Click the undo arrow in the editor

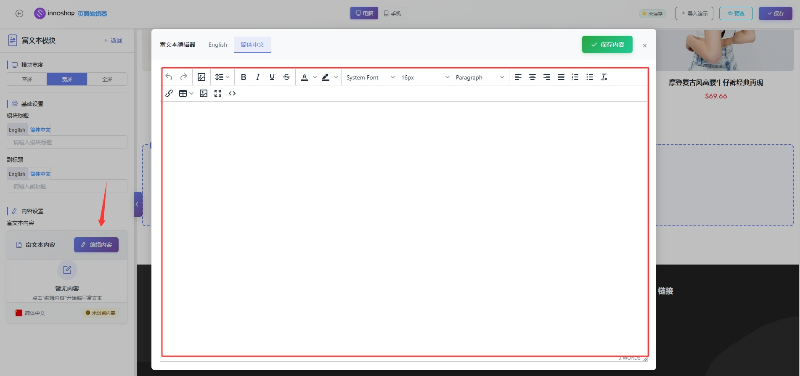click(x=169, y=77)
